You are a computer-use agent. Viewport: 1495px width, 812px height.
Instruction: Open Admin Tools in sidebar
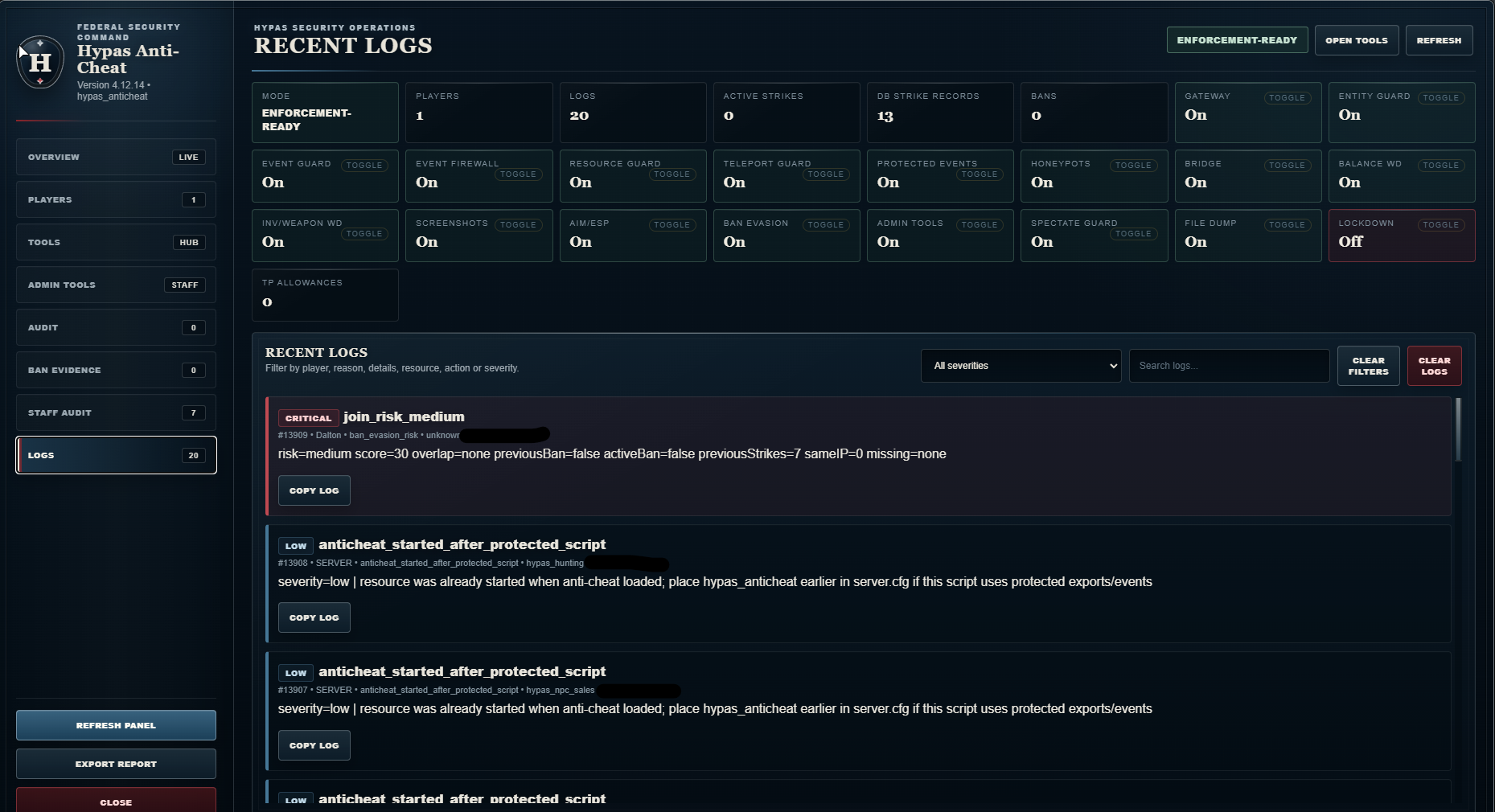[x=116, y=285]
